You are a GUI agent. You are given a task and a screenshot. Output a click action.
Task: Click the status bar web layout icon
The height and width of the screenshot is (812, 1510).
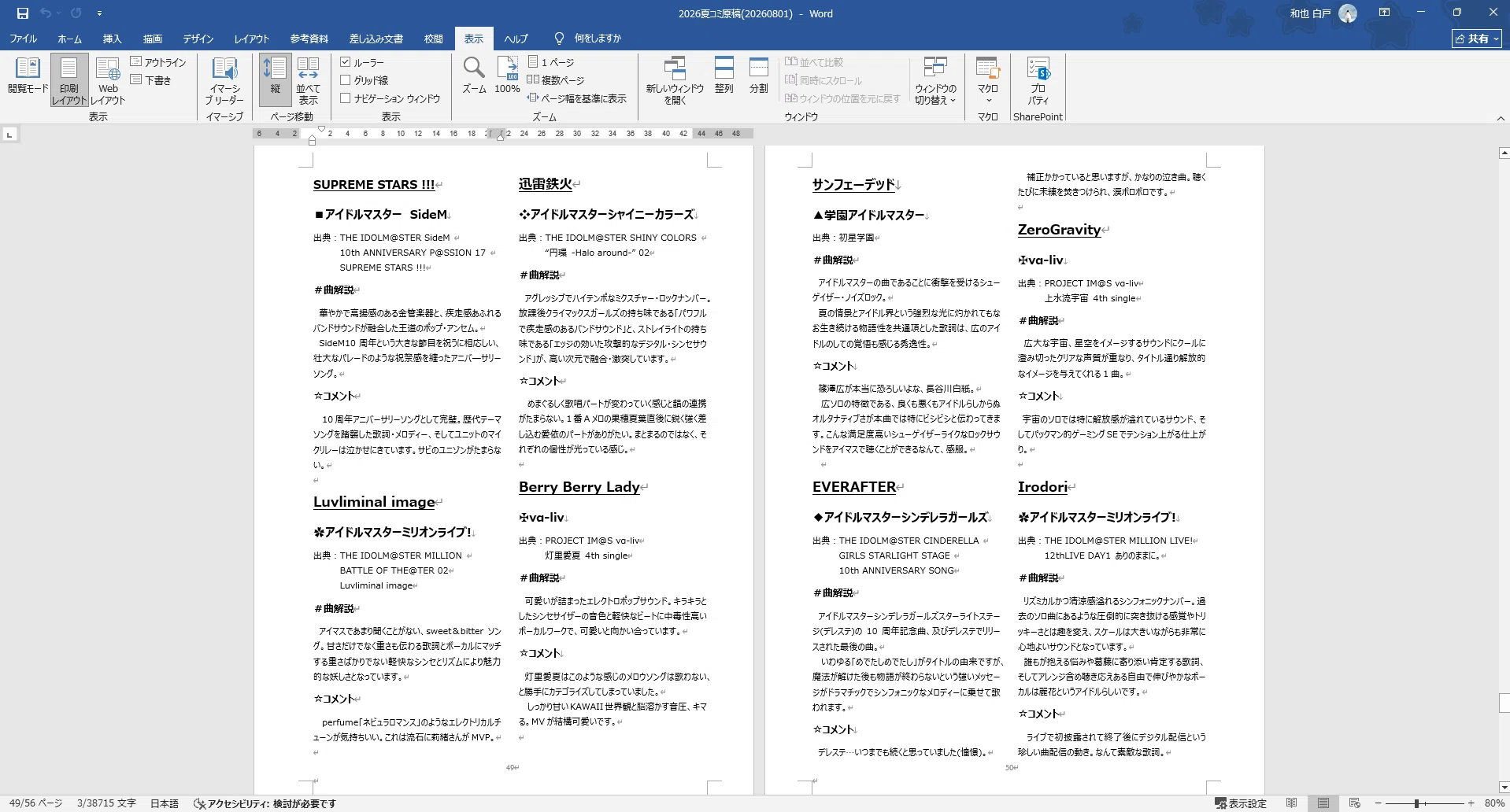[x=1354, y=803]
